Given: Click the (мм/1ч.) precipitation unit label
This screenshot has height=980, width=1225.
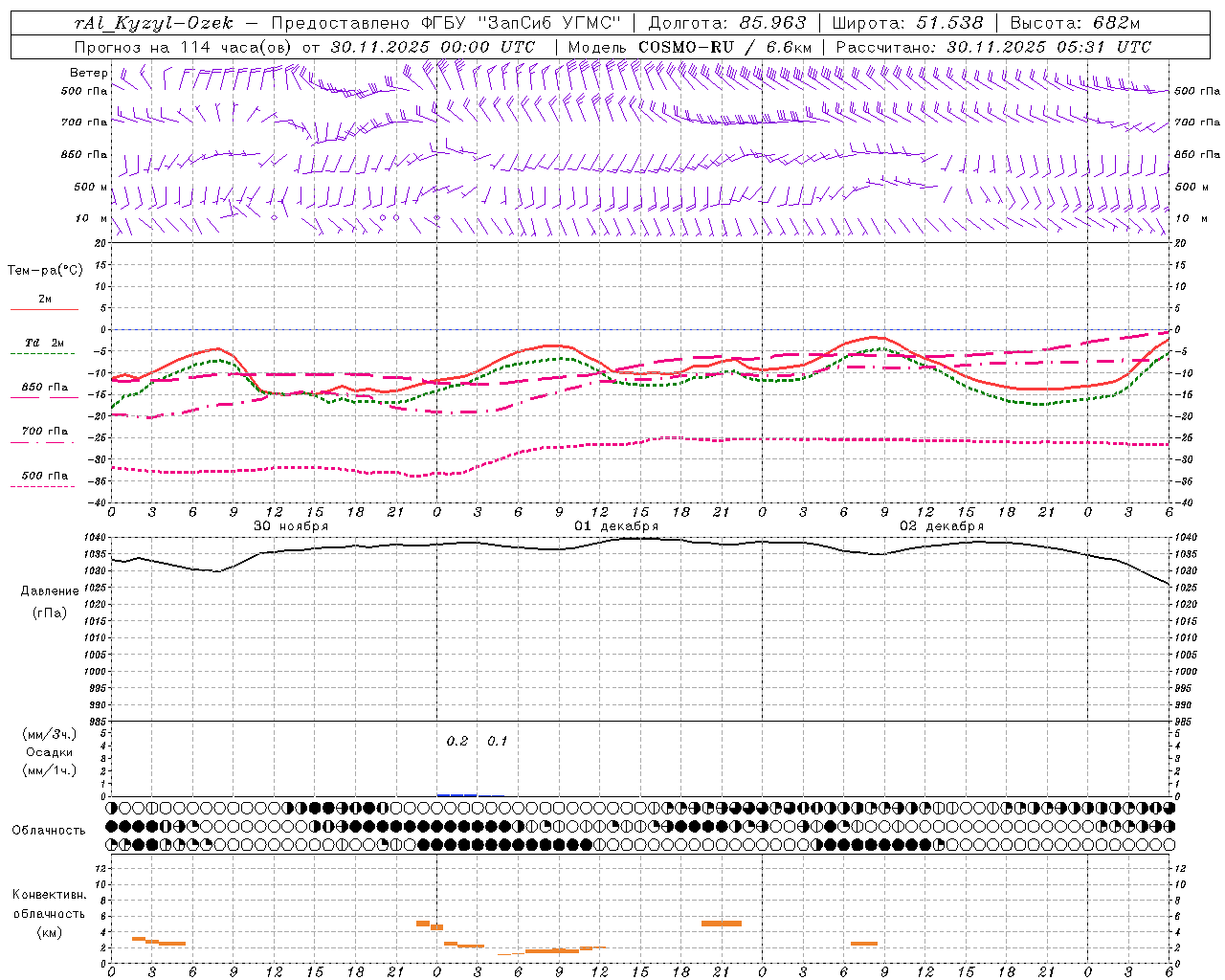Looking at the screenshot, I should pyautogui.click(x=50, y=770).
